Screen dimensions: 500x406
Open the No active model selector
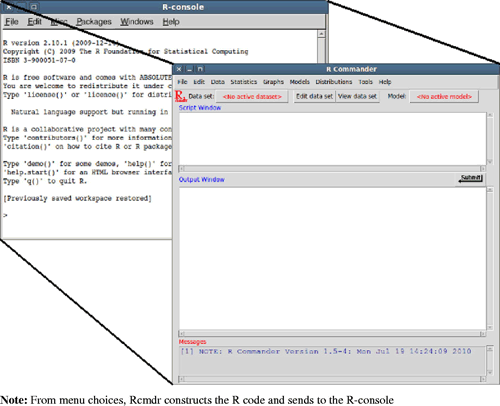click(444, 97)
